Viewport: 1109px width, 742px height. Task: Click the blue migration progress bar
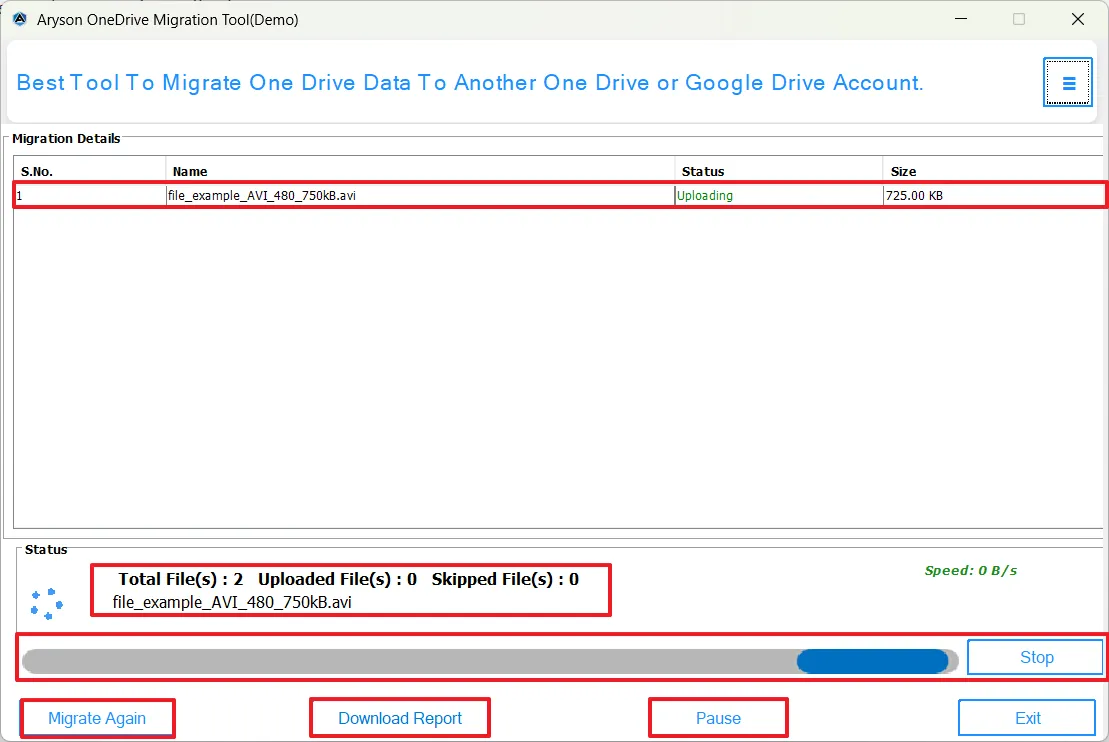coord(872,660)
